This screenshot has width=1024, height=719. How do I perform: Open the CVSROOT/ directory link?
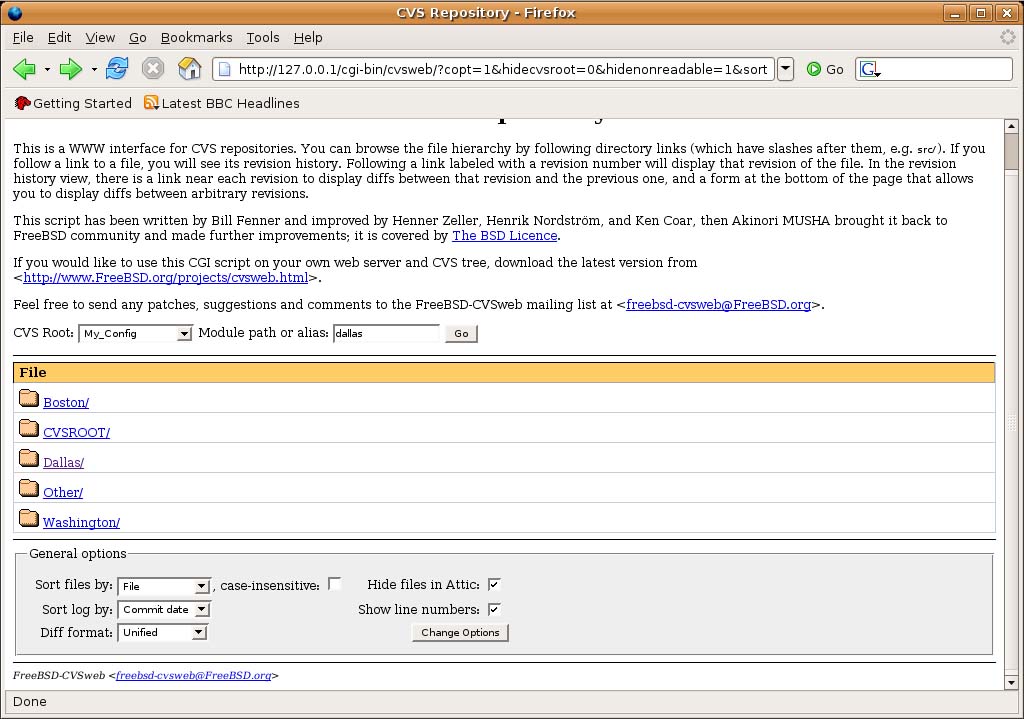pos(76,432)
